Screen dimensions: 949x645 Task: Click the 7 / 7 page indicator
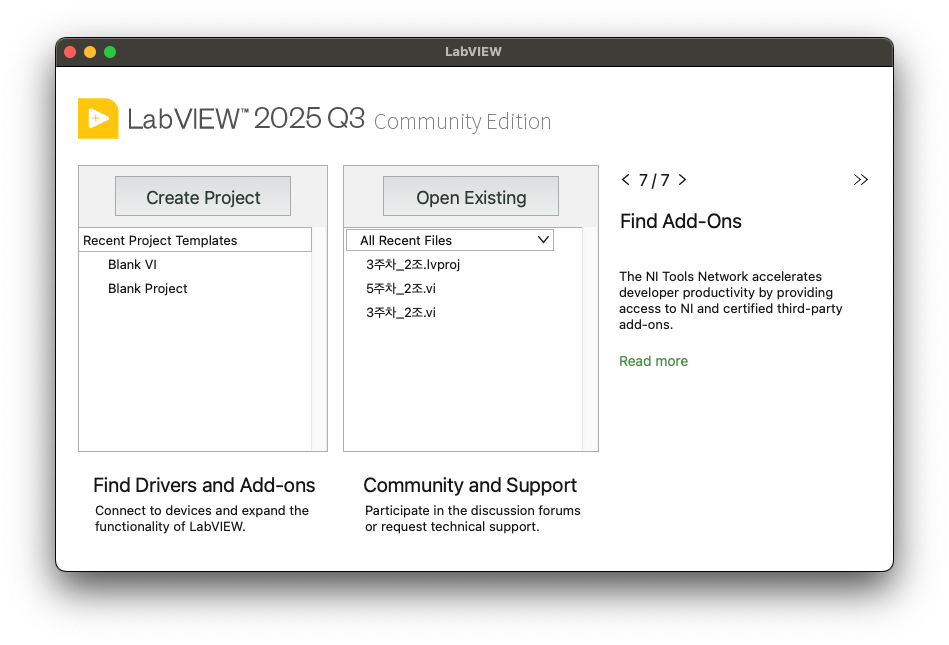654,180
